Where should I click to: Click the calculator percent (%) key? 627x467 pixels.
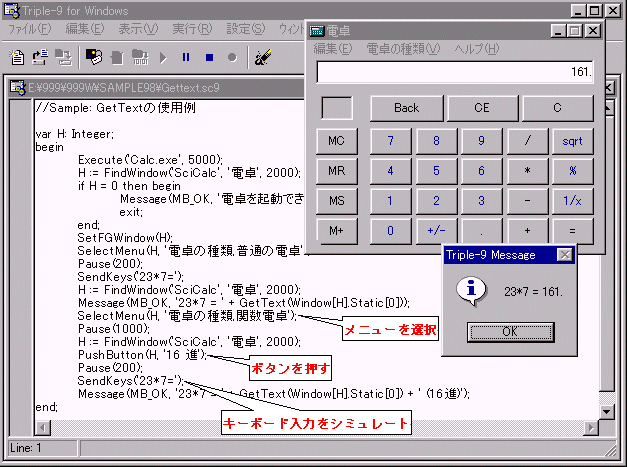573,171
